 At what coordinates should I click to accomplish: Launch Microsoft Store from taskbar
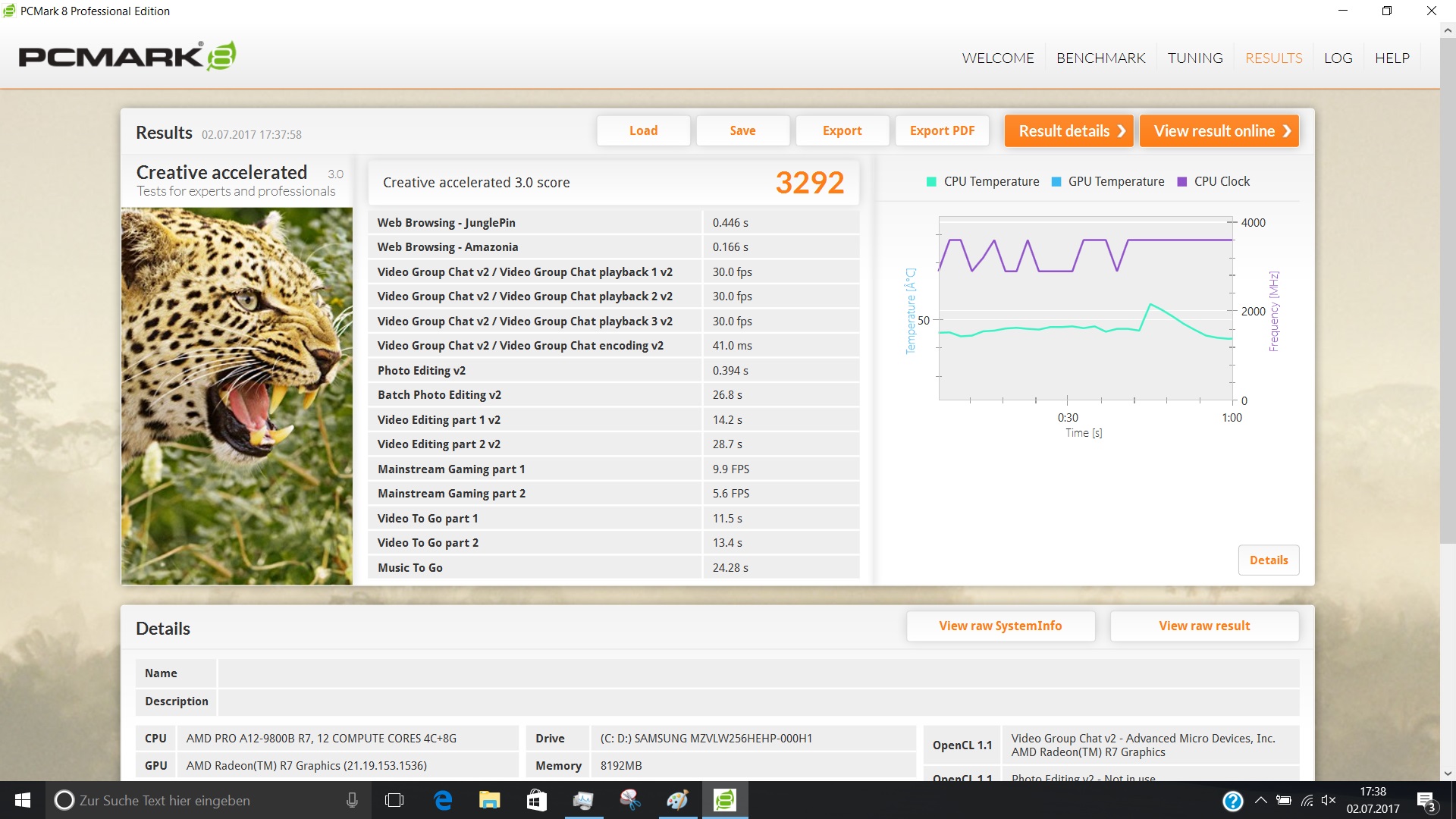click(536, 800)
